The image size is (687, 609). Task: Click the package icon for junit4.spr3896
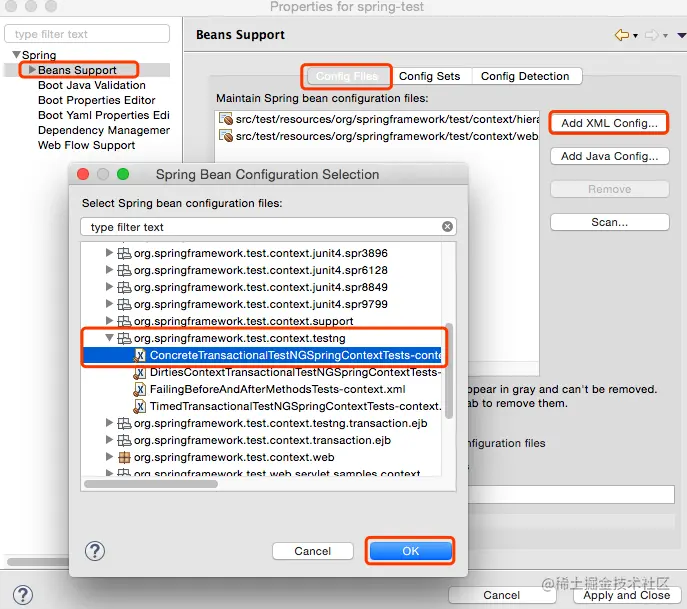click(124, 253)
